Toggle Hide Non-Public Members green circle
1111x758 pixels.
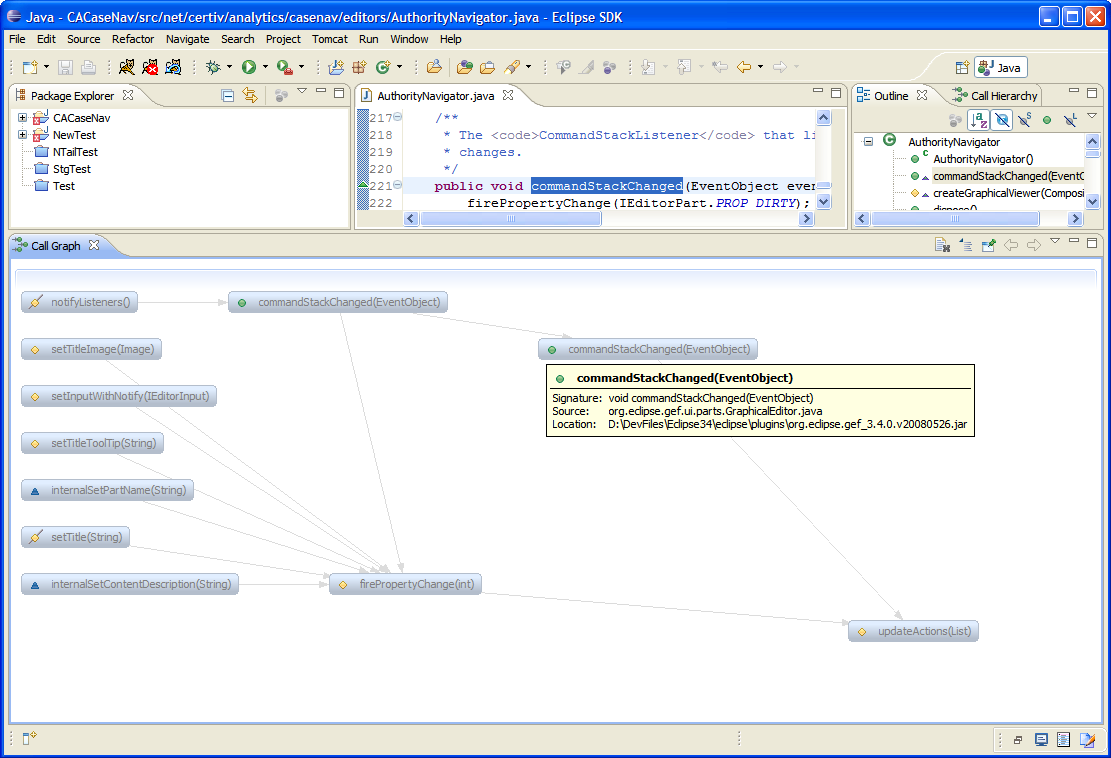(1047, 120)
